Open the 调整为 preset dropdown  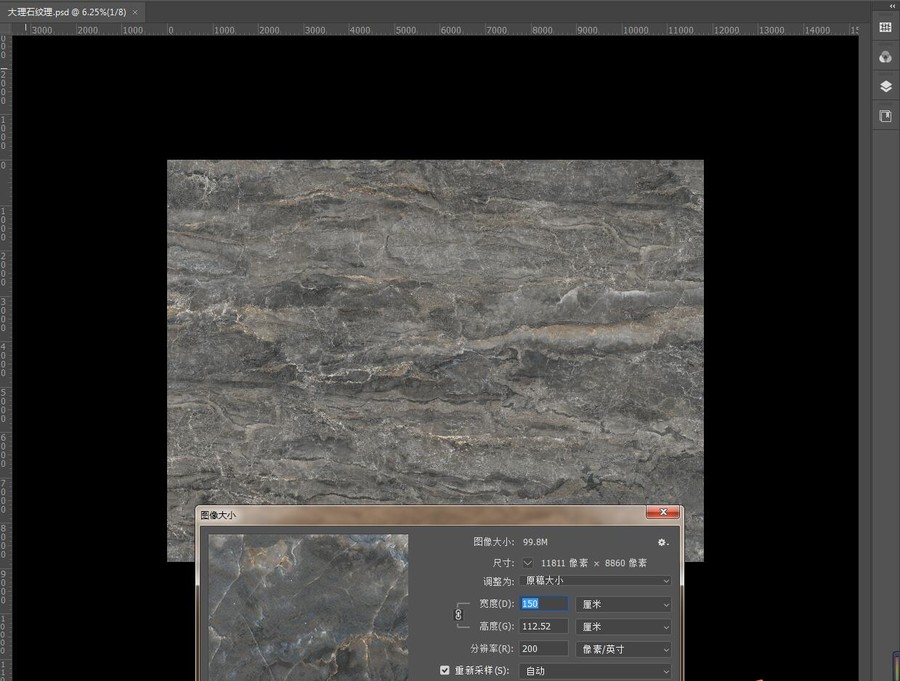595,581
